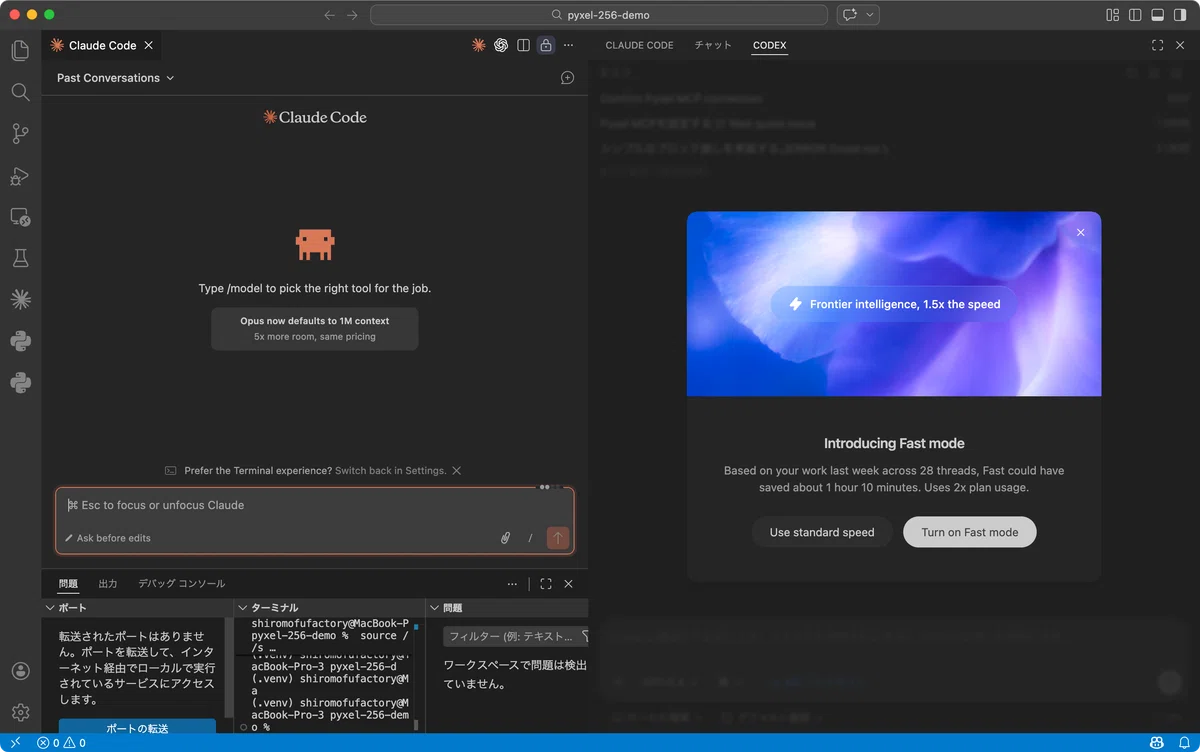
Task: Open the problems filter funnel options
Action: tap(585, 636)
